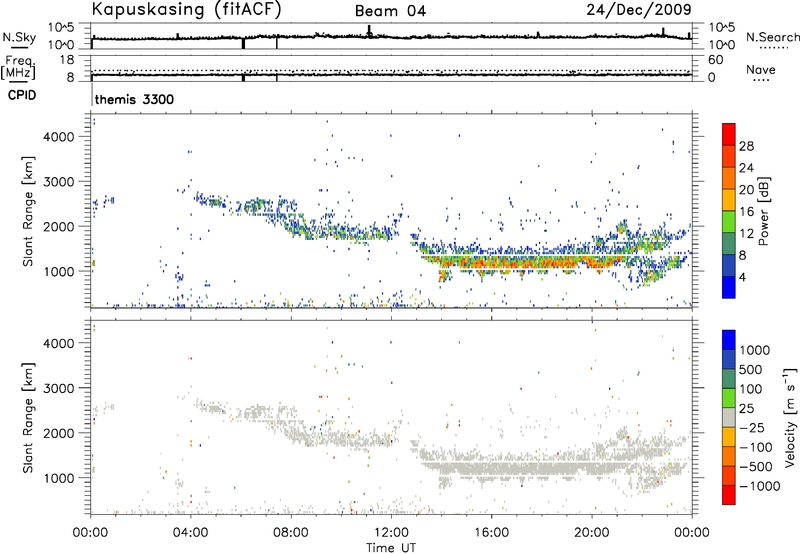Click the 'Beam 04' label
The image size is (800, 554).
point(390,11)
